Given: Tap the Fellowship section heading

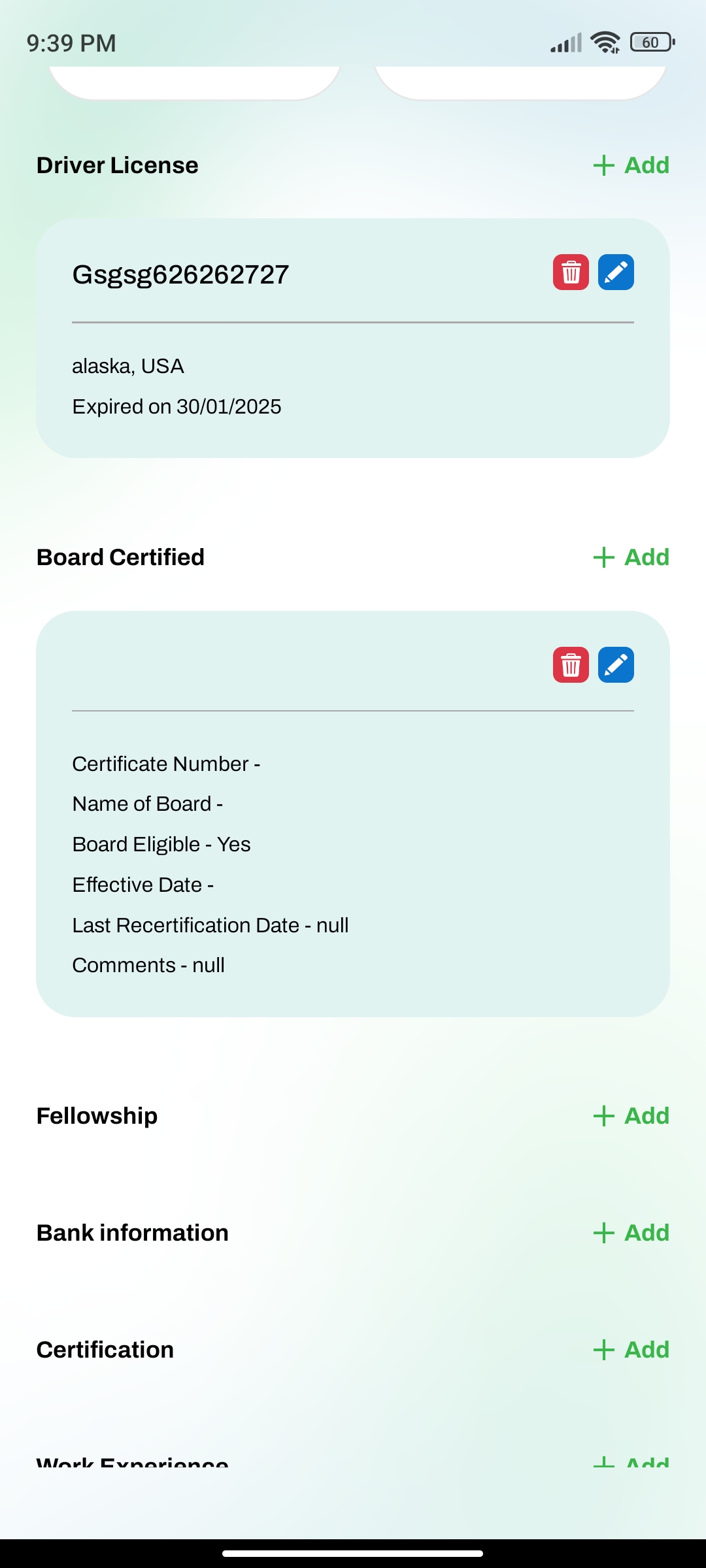Looking at the screenshot, I should click(97, 1116).
